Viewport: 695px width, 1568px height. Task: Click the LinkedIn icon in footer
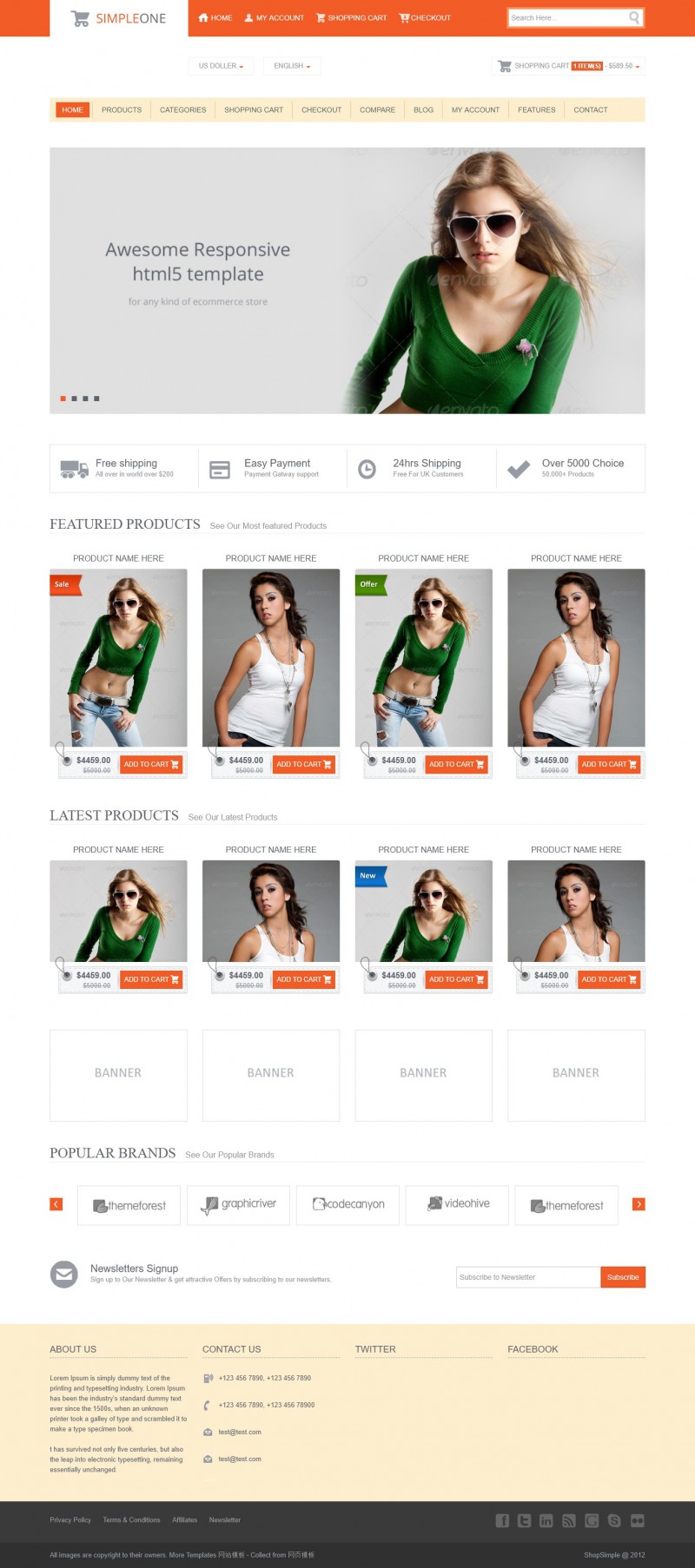(x=546, y=1520)
